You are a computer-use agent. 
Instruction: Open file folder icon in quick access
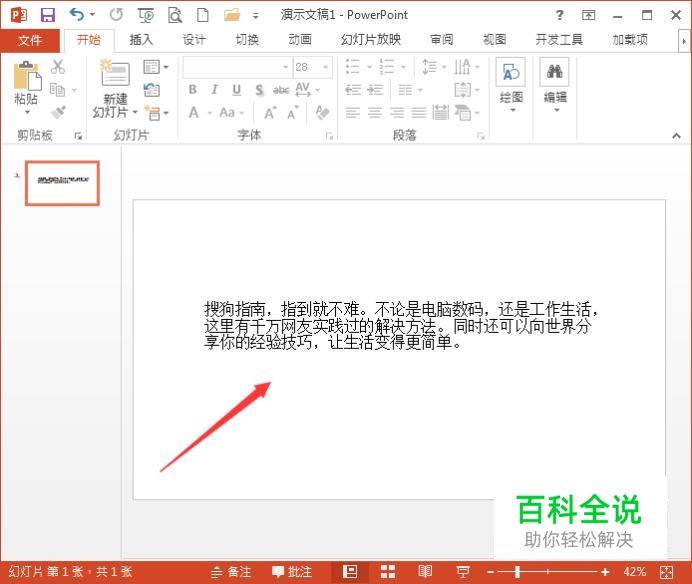pos(232,15)
